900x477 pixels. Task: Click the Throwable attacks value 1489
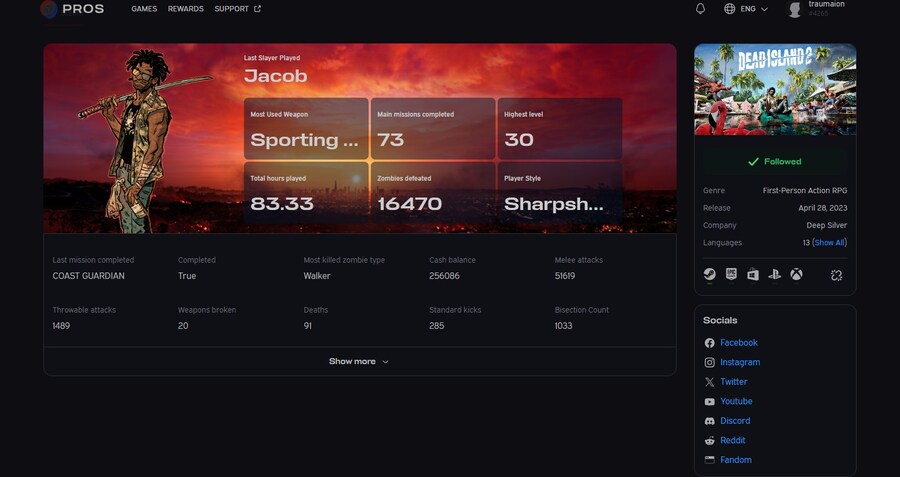pos(61,326)
